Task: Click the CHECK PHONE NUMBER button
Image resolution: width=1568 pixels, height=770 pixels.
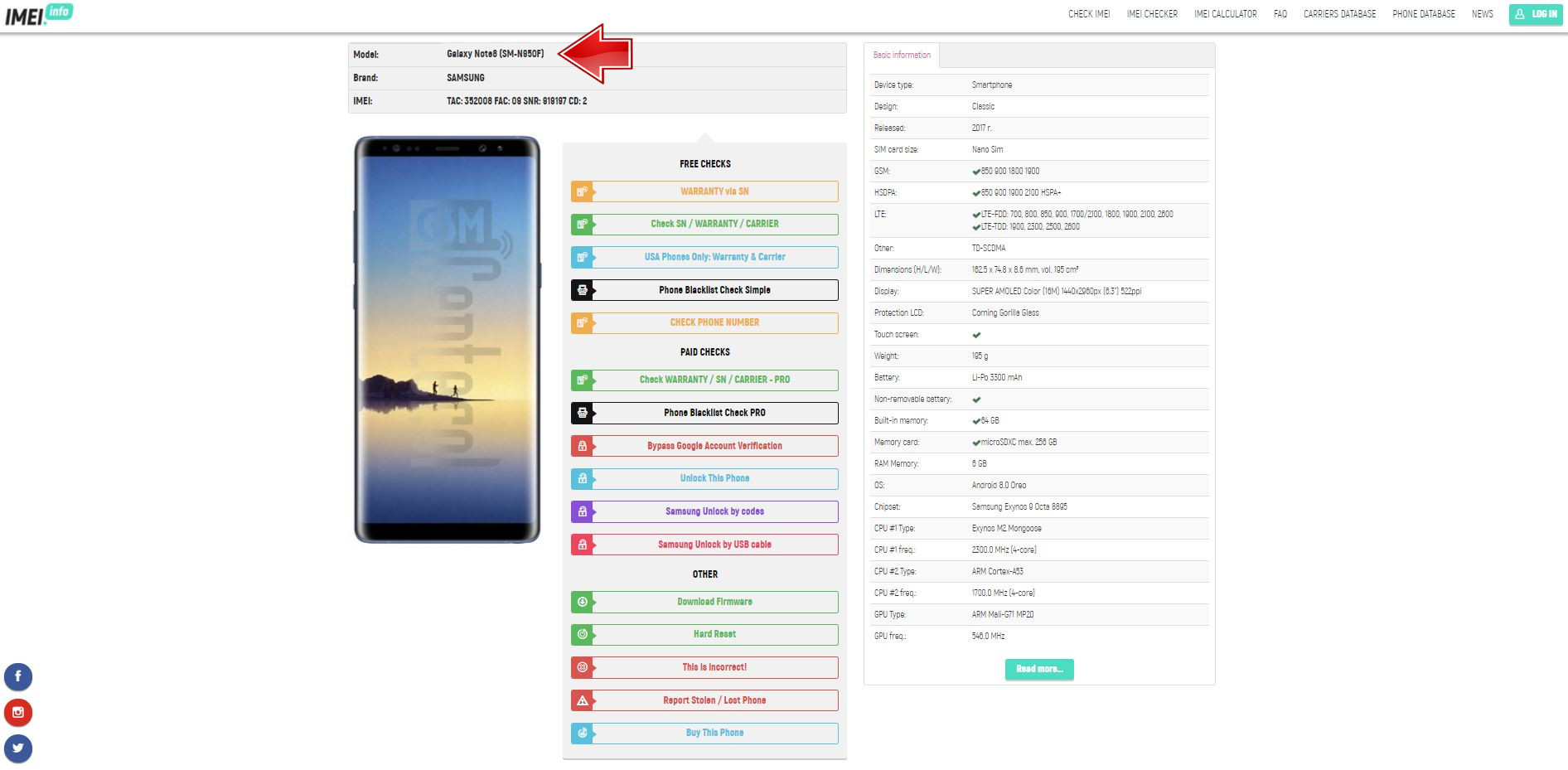Action: pos(704,322)
